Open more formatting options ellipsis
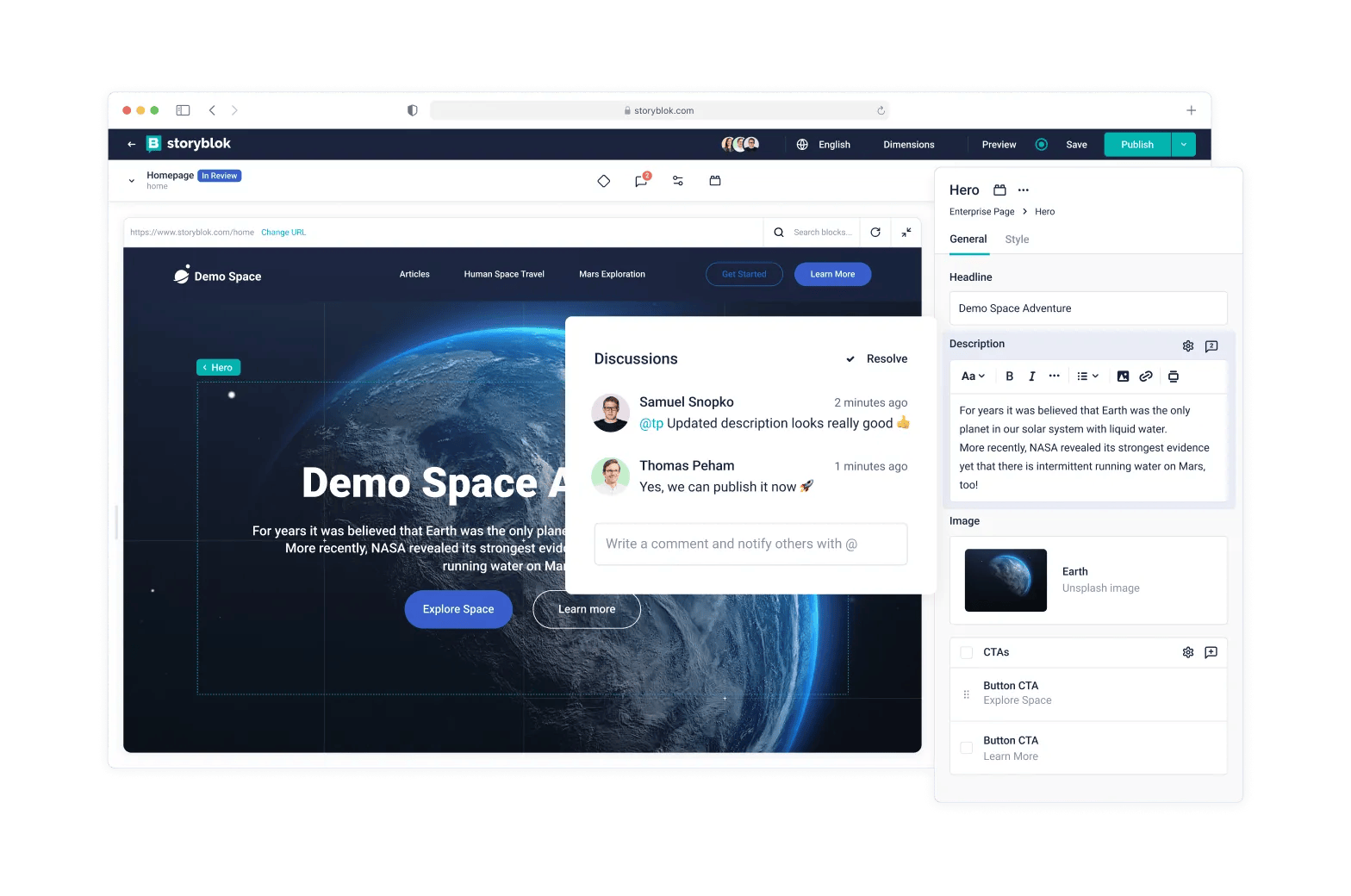 (1055, 376)
